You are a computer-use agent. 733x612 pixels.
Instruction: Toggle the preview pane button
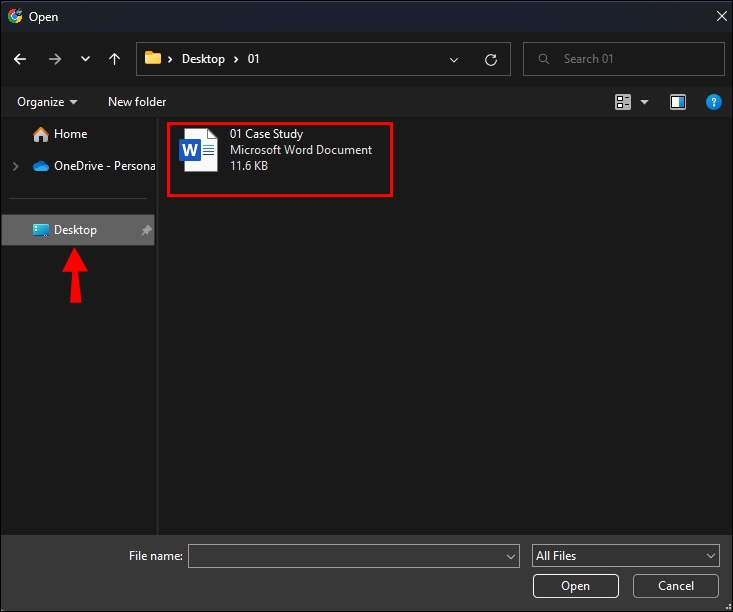(x=678, y=102)
